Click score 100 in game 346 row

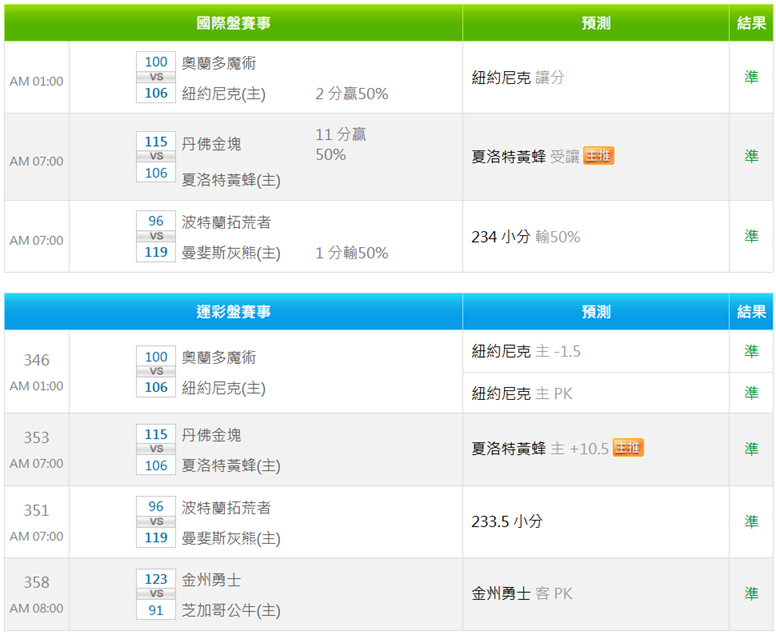pyautogui.click(x=156, y=356)
